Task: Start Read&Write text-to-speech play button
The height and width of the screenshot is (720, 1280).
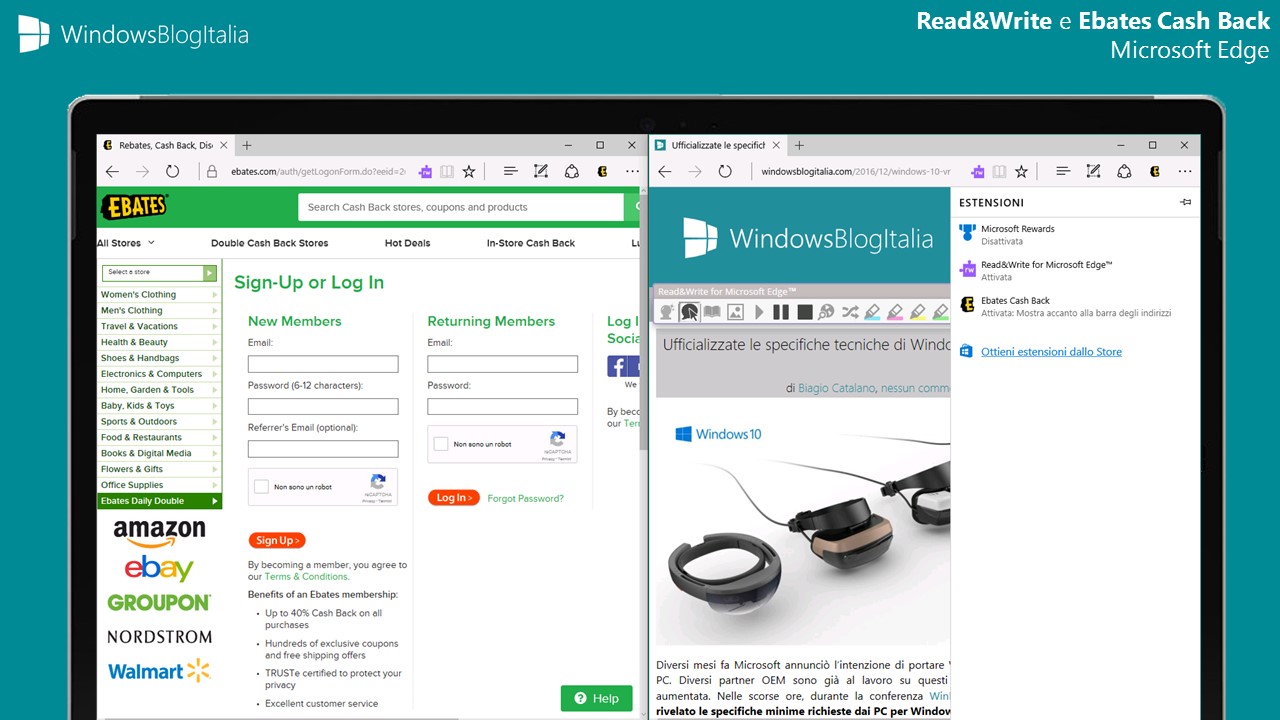Action: click(x=759, y=312)
